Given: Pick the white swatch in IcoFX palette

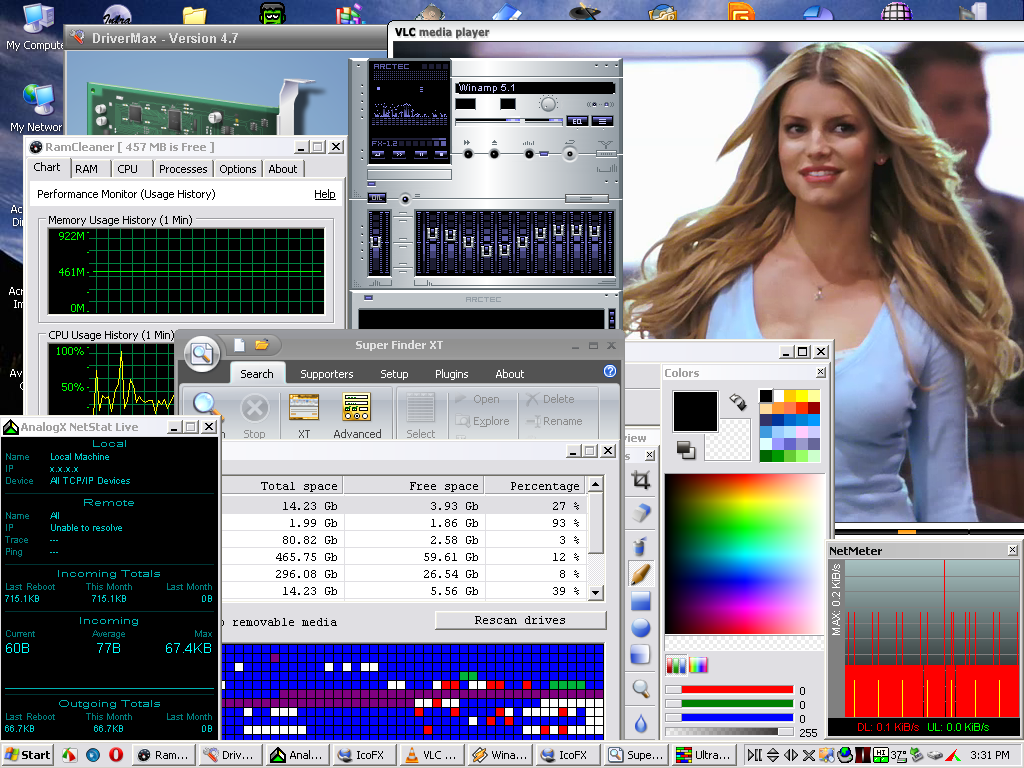Looking at the screenshot, I should [x=778, y=396].
